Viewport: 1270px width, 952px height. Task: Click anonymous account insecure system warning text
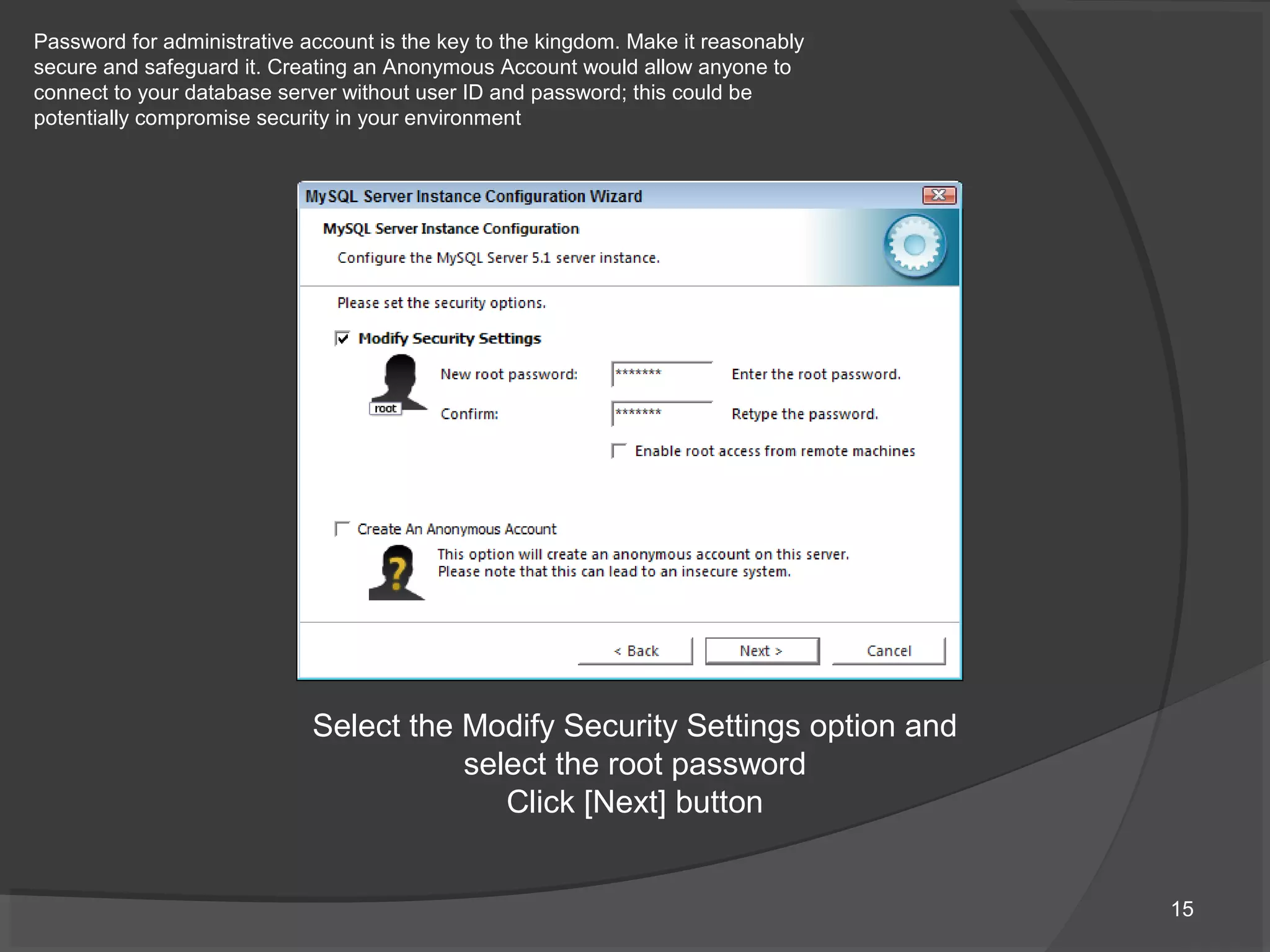[643, 563]
